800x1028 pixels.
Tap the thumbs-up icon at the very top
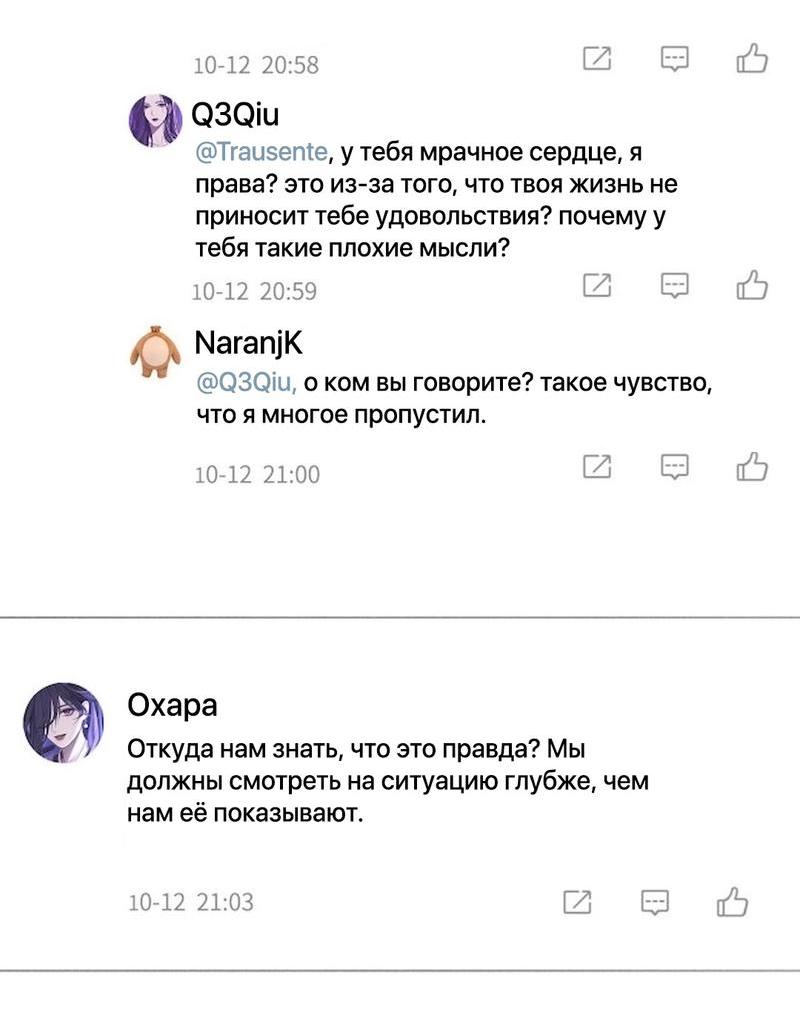click(753, 60)
